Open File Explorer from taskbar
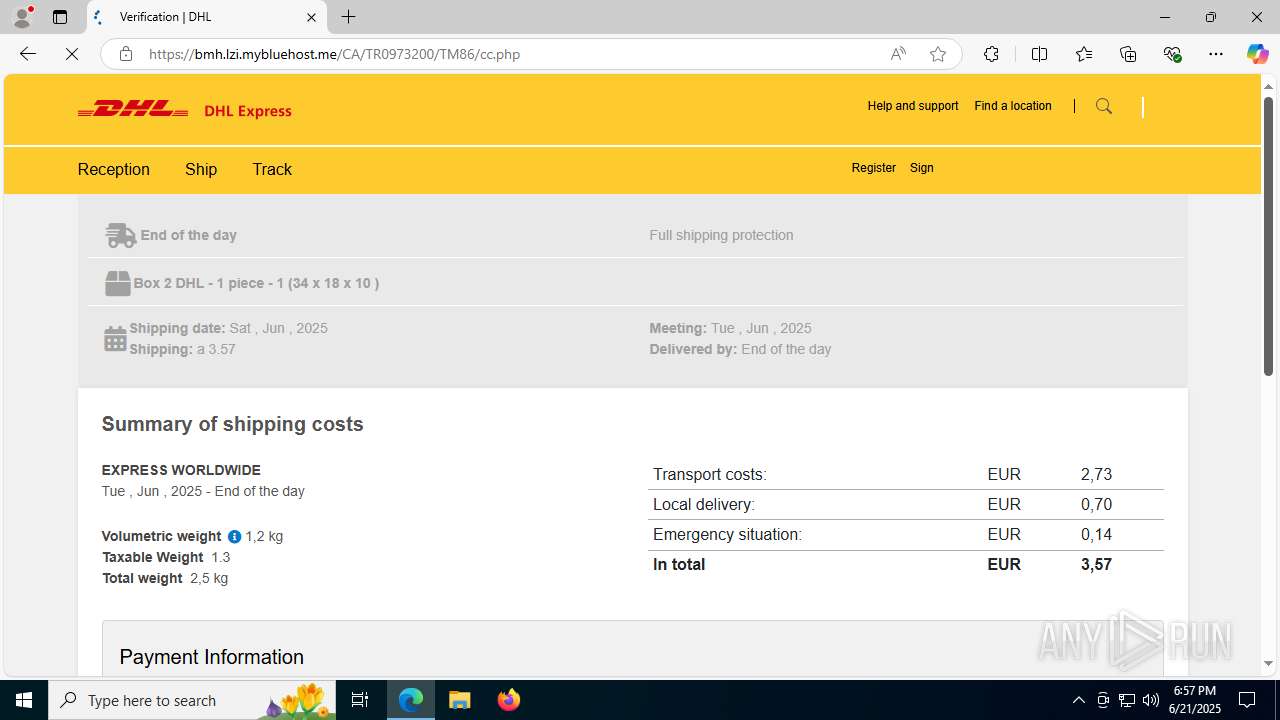This screenshot has height=720, width=1280. [459, 700]
